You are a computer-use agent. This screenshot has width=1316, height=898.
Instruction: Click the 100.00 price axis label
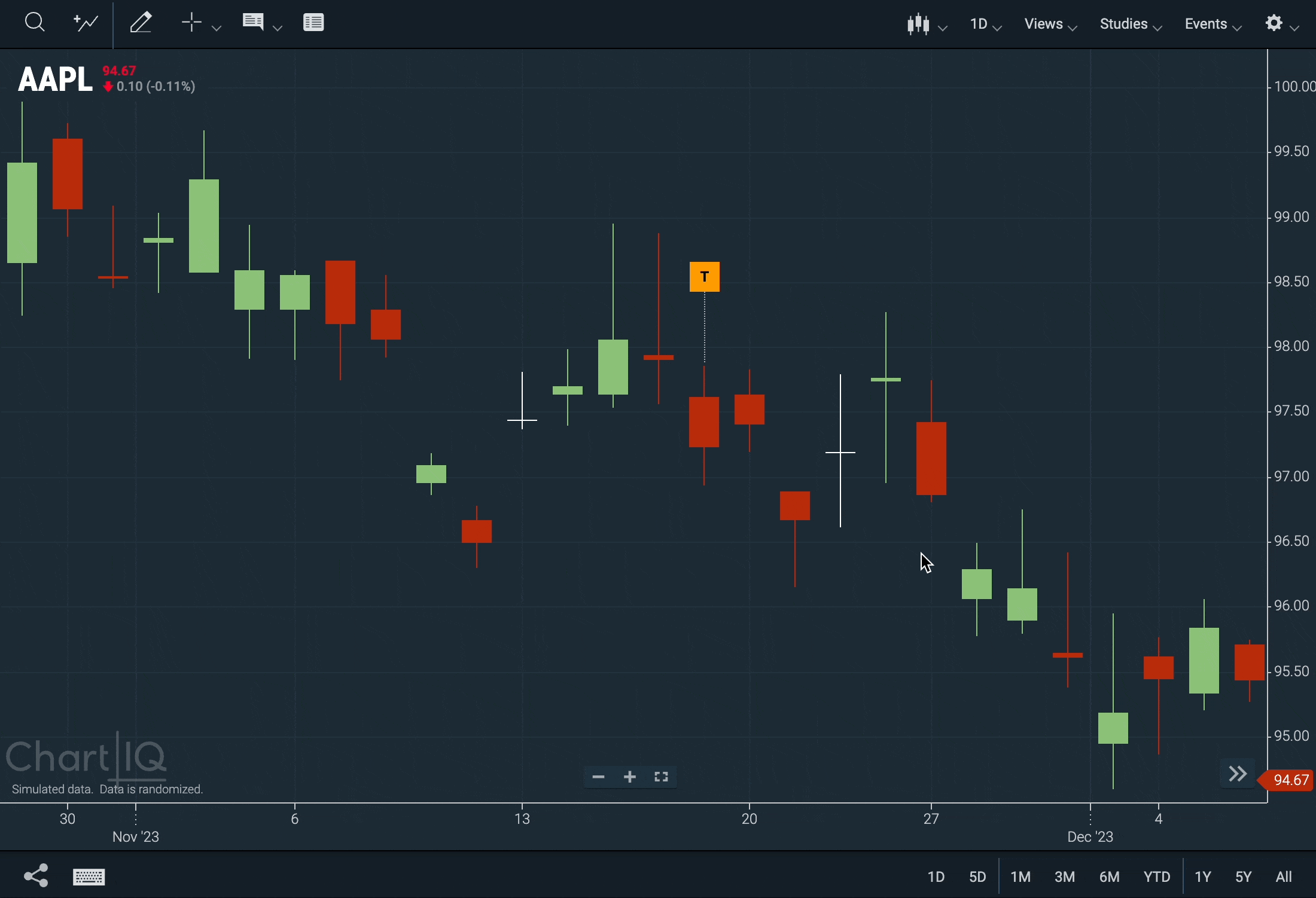point(1294,87)
